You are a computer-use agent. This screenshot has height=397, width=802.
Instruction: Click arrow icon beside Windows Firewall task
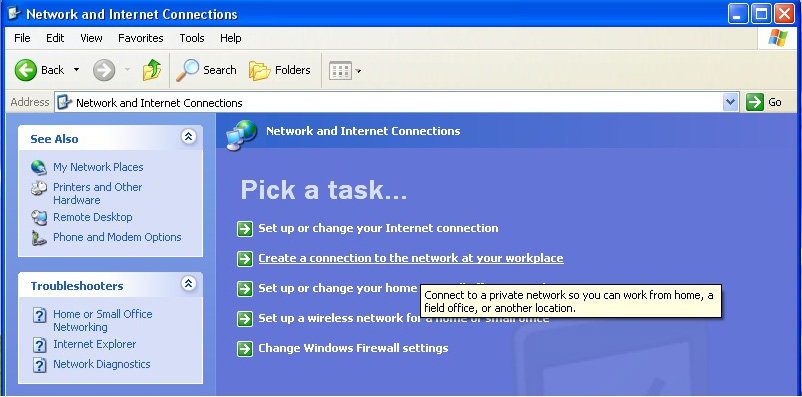click(x=245, y=349)
